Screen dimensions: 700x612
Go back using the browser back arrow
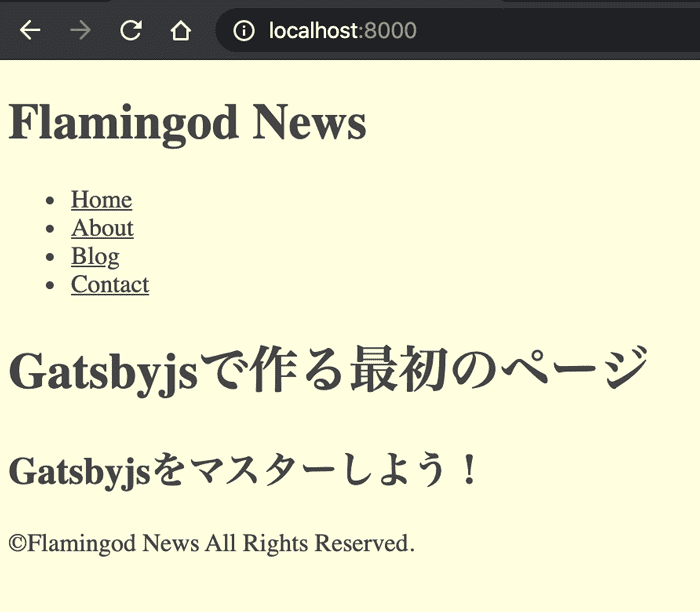tap(30, 31)
